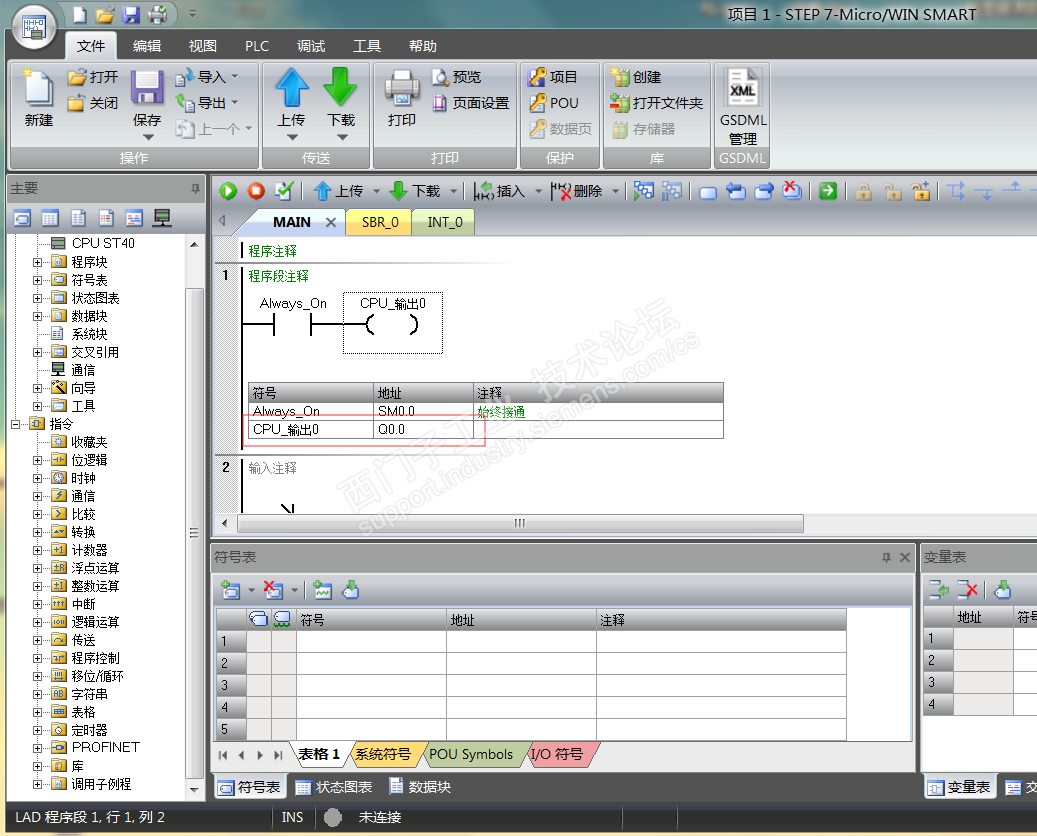Image resolution: width=1037 pixels, height=836 pixels.
Task: Click the Download green arrow in ribbon
Action: (x=341, y=87)
